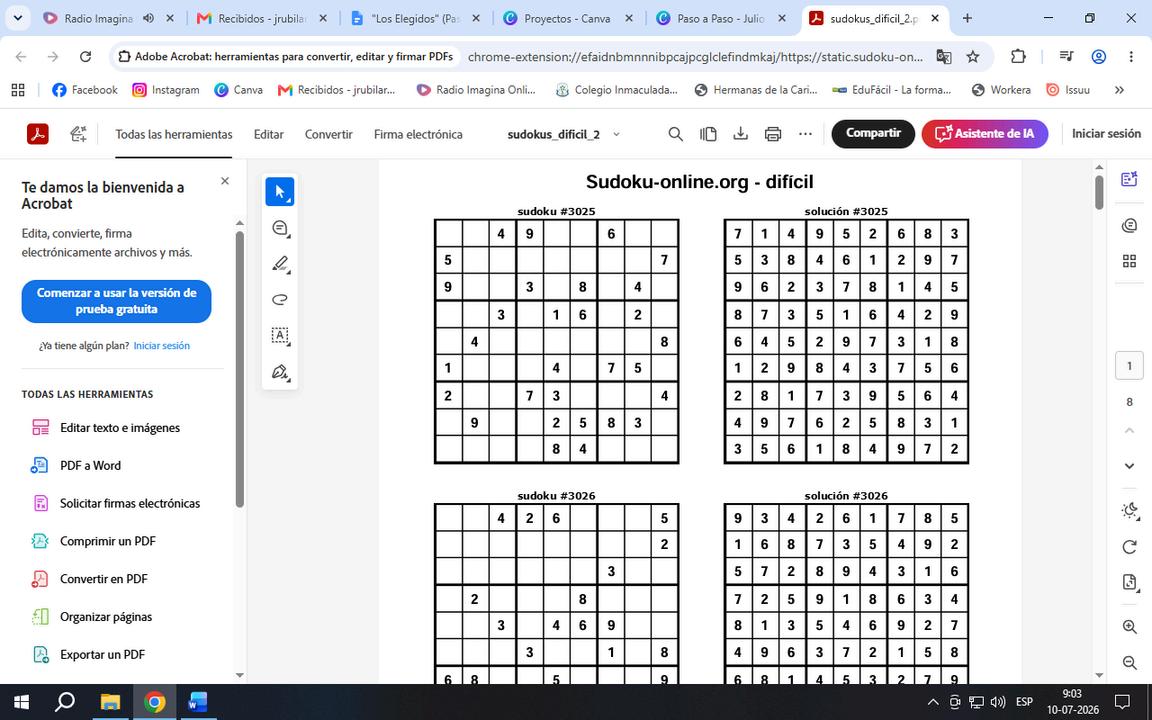Click the Iniciar sesión link in welcome panel
The width and height of the screenshot is (1152, 720).
point(162,345)
